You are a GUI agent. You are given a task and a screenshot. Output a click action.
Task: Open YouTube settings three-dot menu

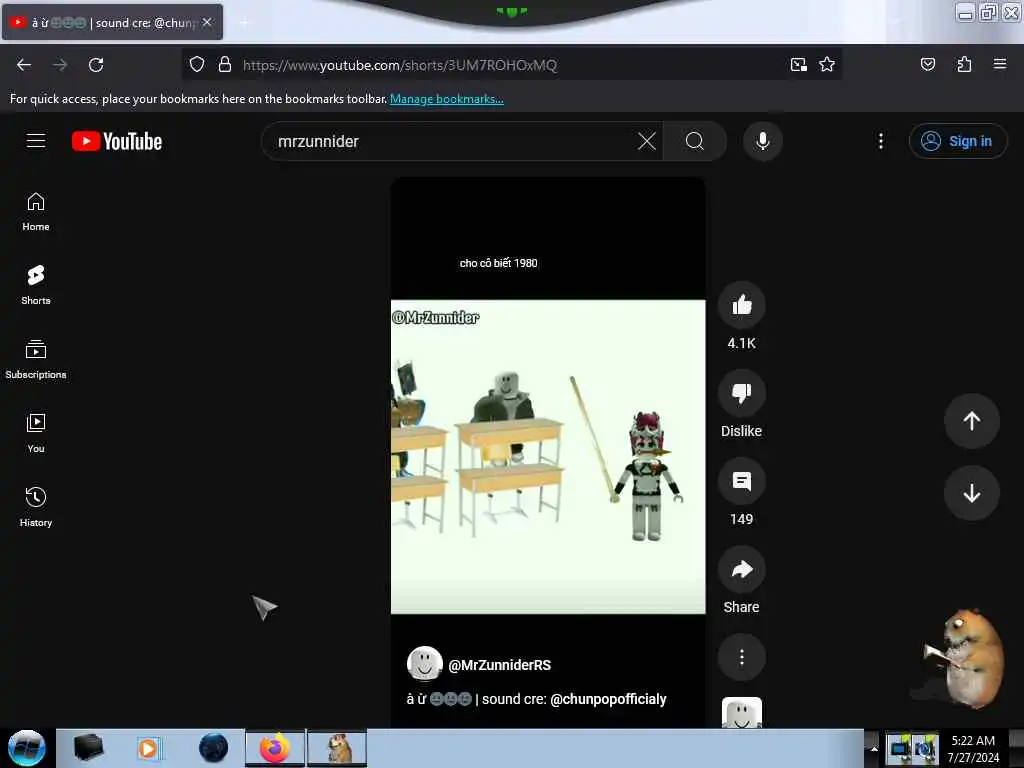click(x=881, y=141)
